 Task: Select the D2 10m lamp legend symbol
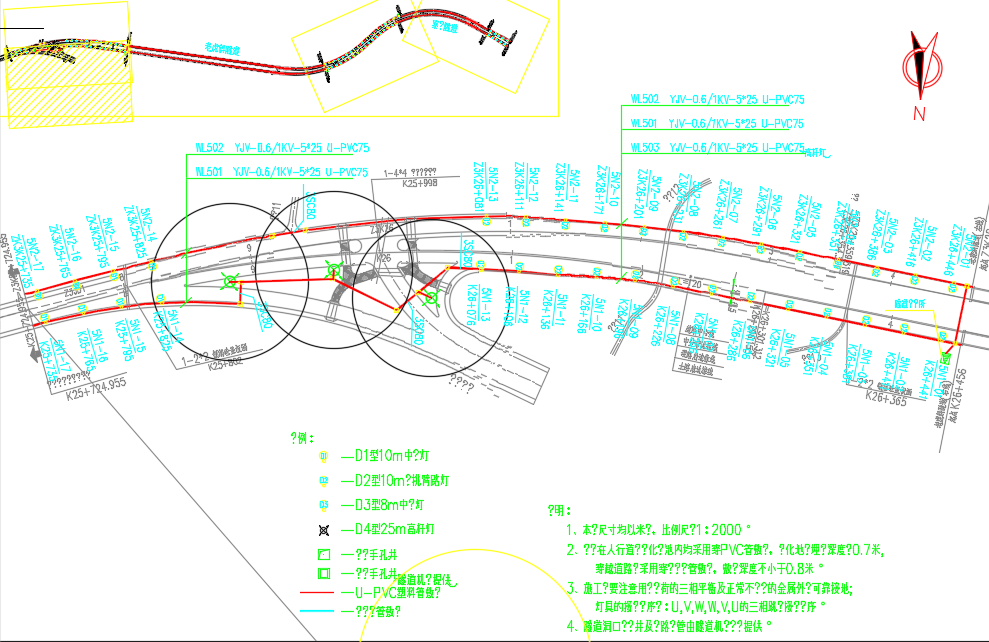coord(323,481)
